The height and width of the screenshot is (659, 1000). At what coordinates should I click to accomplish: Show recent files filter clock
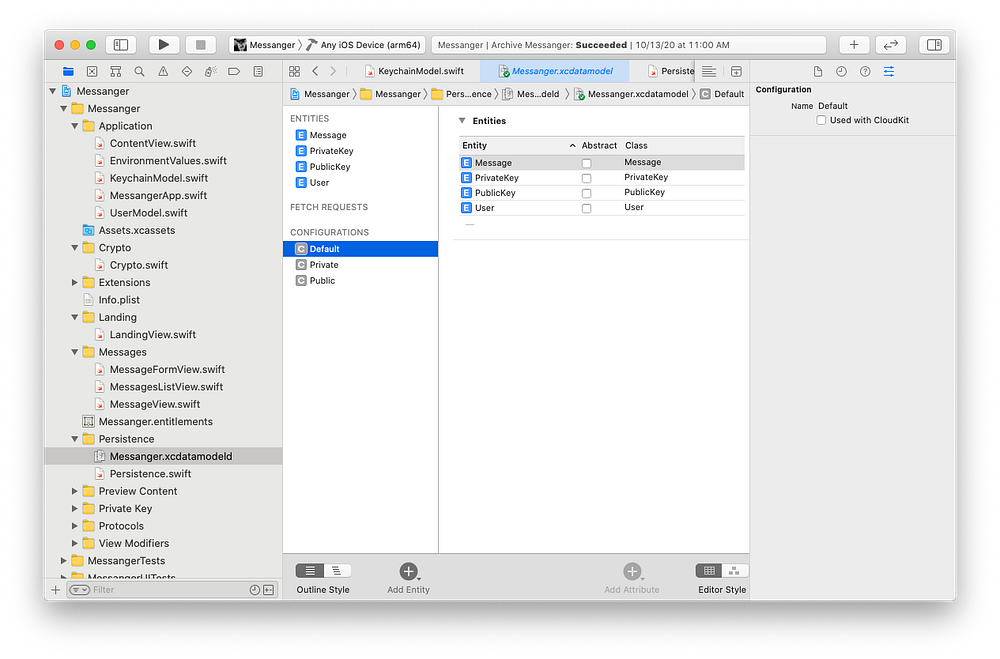pos(254,589)
